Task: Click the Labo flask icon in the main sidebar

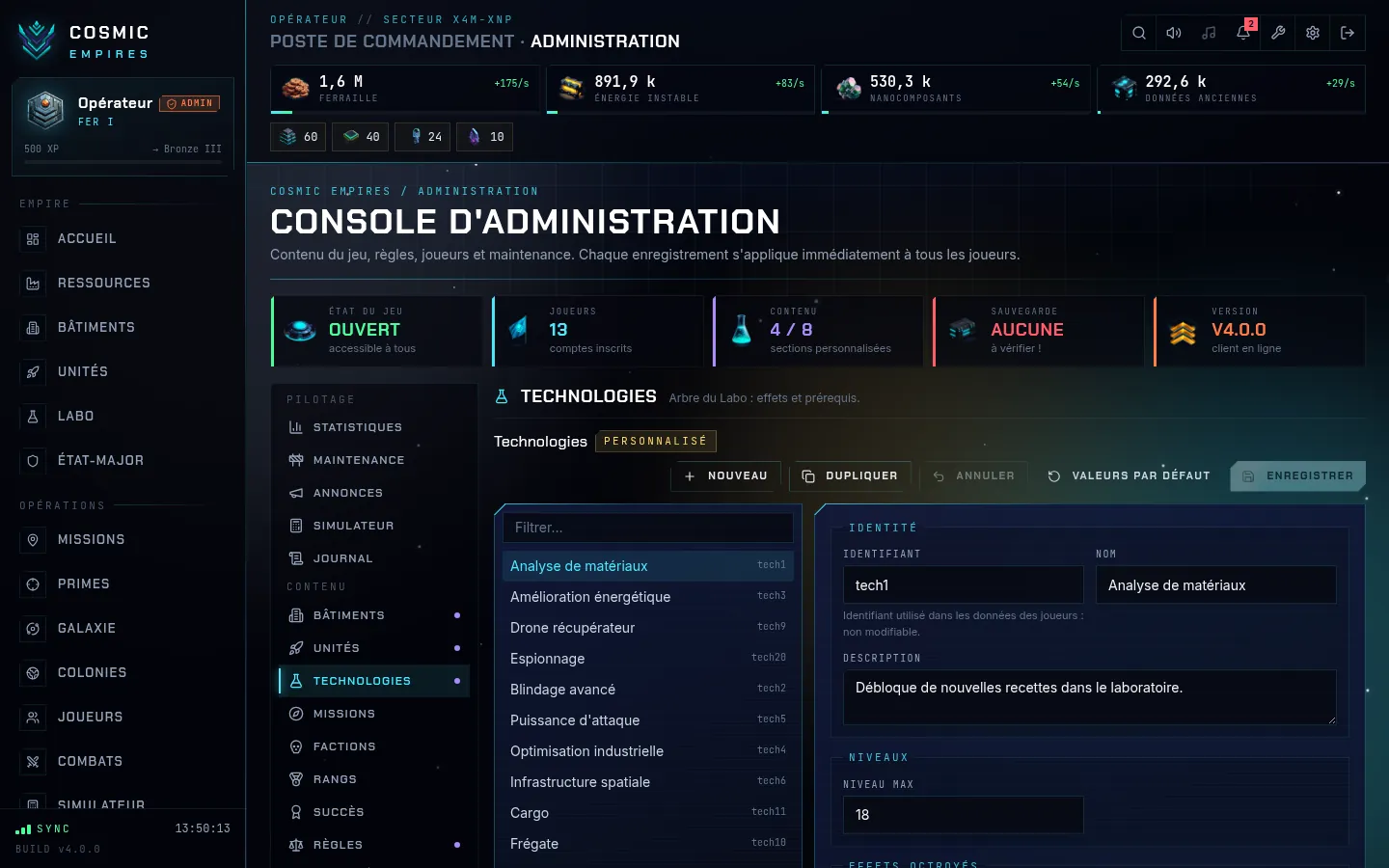Action: click(33, 417)
